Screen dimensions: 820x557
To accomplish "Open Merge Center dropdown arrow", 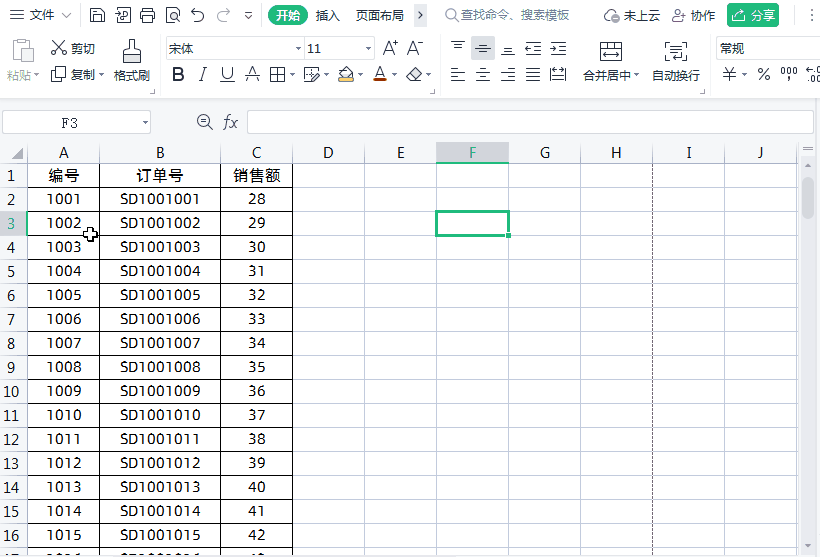I will pos(636,75).
